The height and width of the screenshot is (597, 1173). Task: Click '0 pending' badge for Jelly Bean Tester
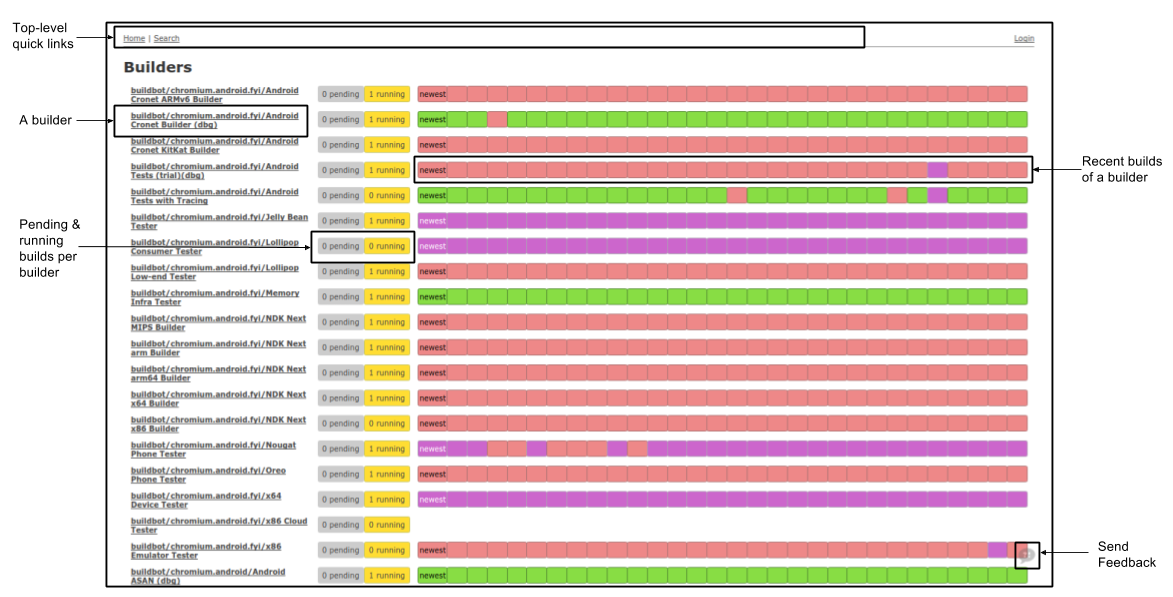340,221
